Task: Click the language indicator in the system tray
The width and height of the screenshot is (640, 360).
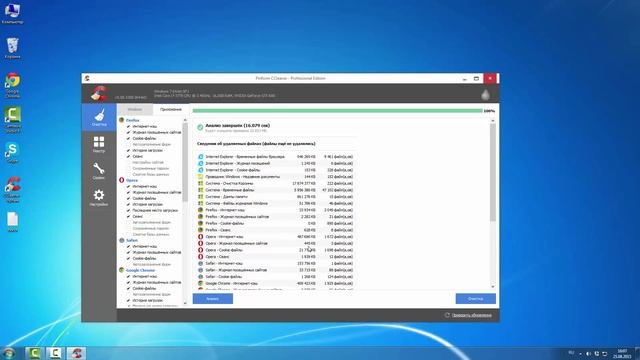Action: coord(571,353)
